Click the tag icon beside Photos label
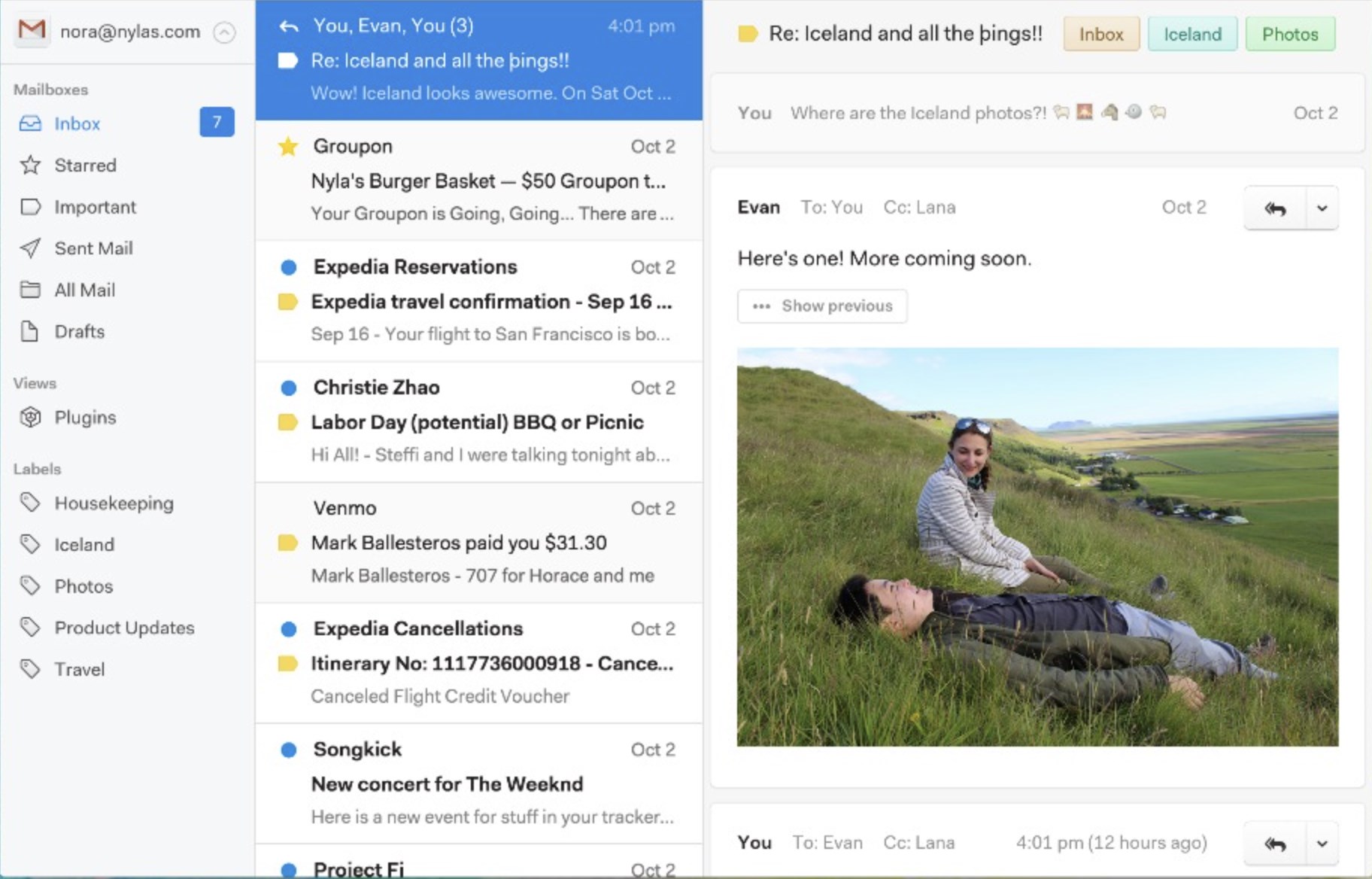1372x879 pixels. [30, 585]
